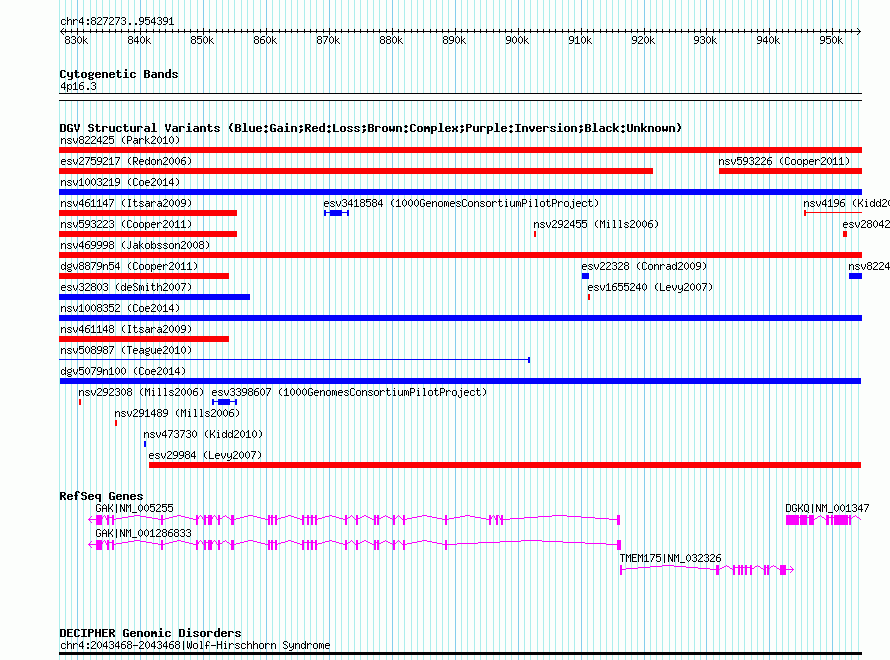Click the DGKQ gene label

pyautogui.click(x=827, y=508)
